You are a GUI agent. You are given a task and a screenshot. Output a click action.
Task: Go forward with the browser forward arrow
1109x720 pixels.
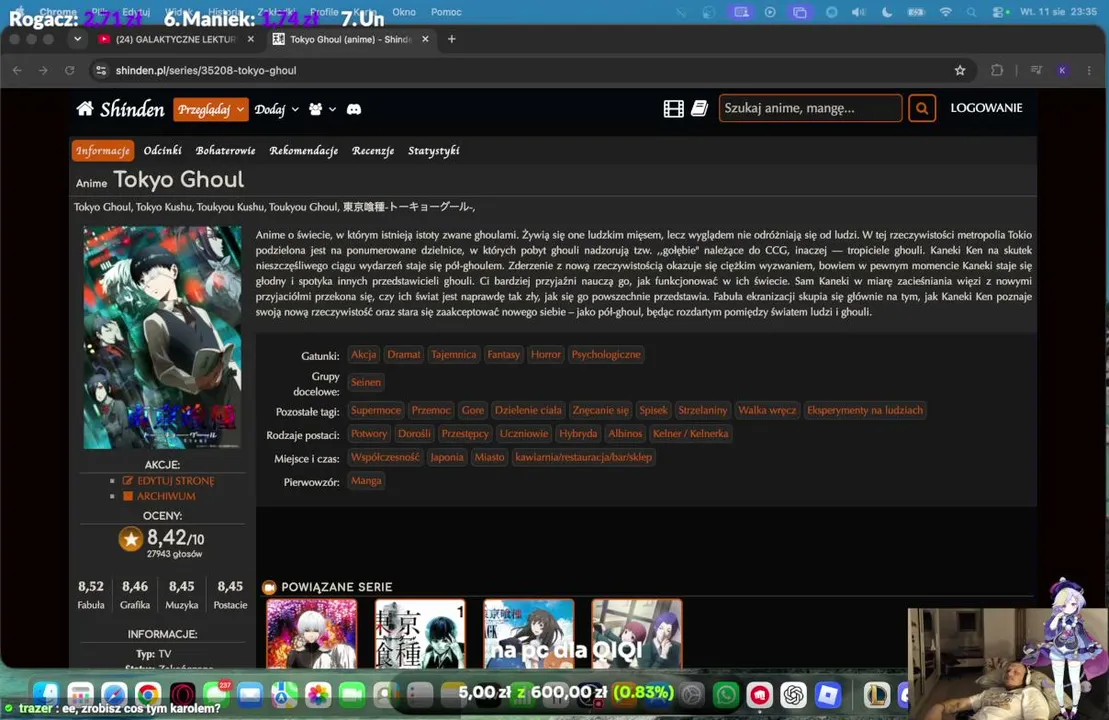click(x=43, y=70)
